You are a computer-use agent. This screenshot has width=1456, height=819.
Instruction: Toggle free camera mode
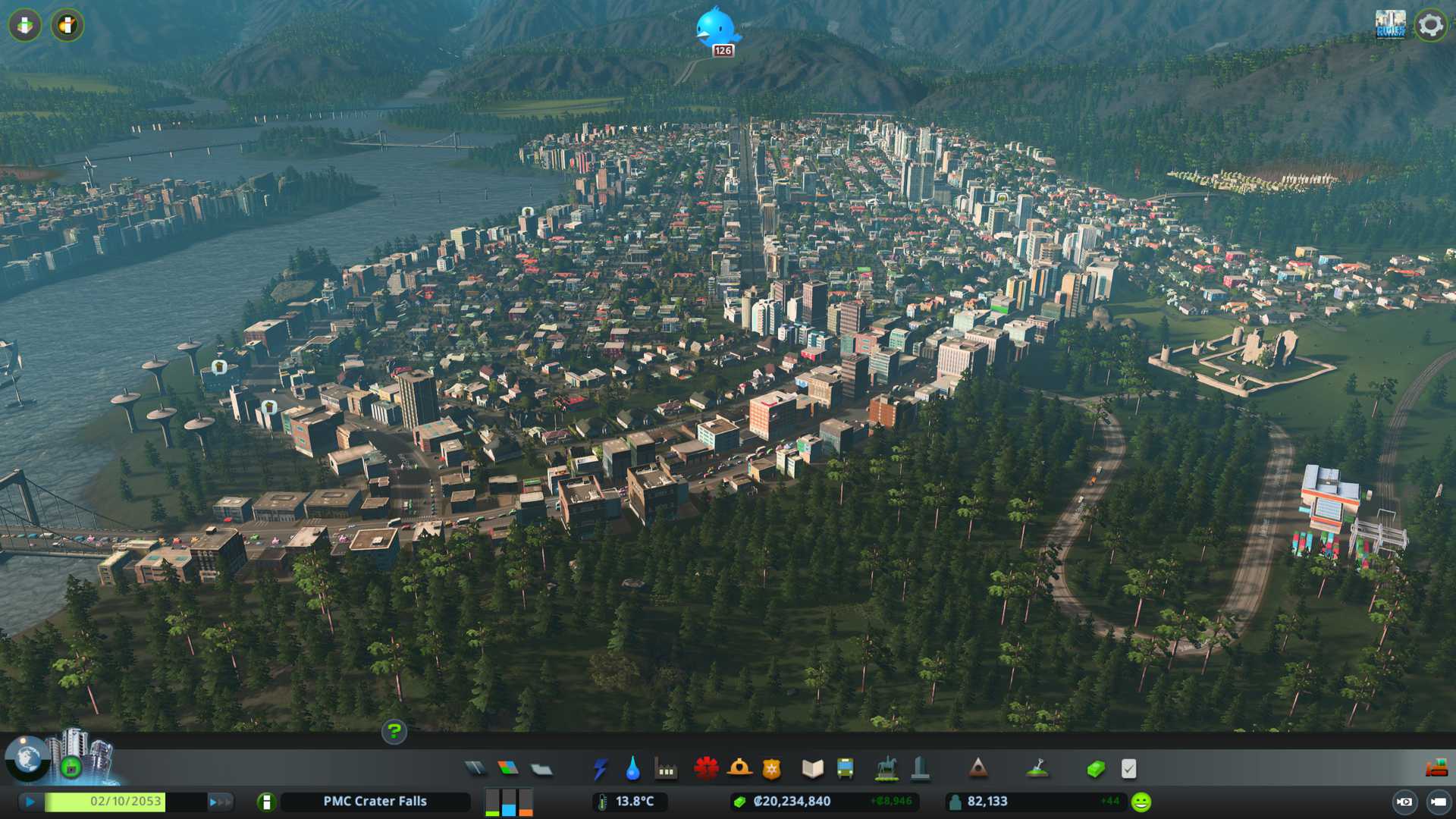point(1438,802)
